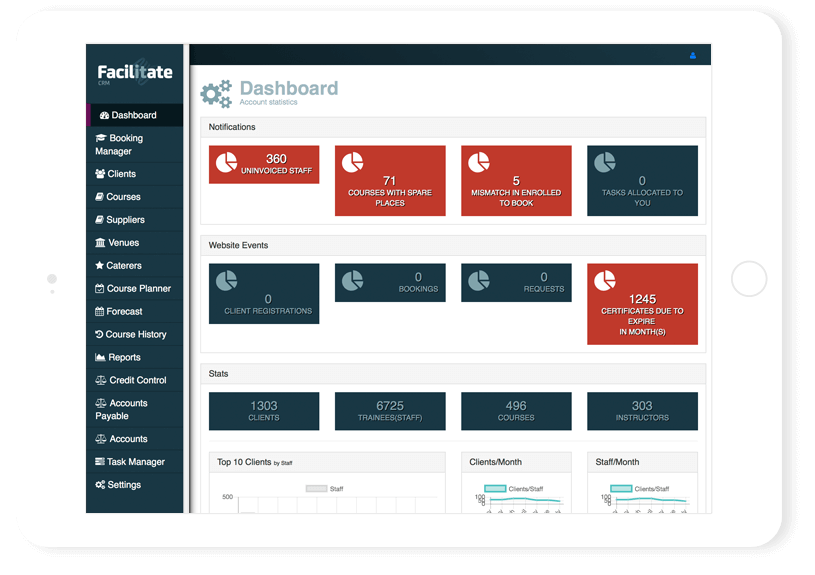Image resolution: width=815 pixels, height=575 pixels.
Task: Click the Venues building icon in sidebar
Action: [x=100, y=243]
